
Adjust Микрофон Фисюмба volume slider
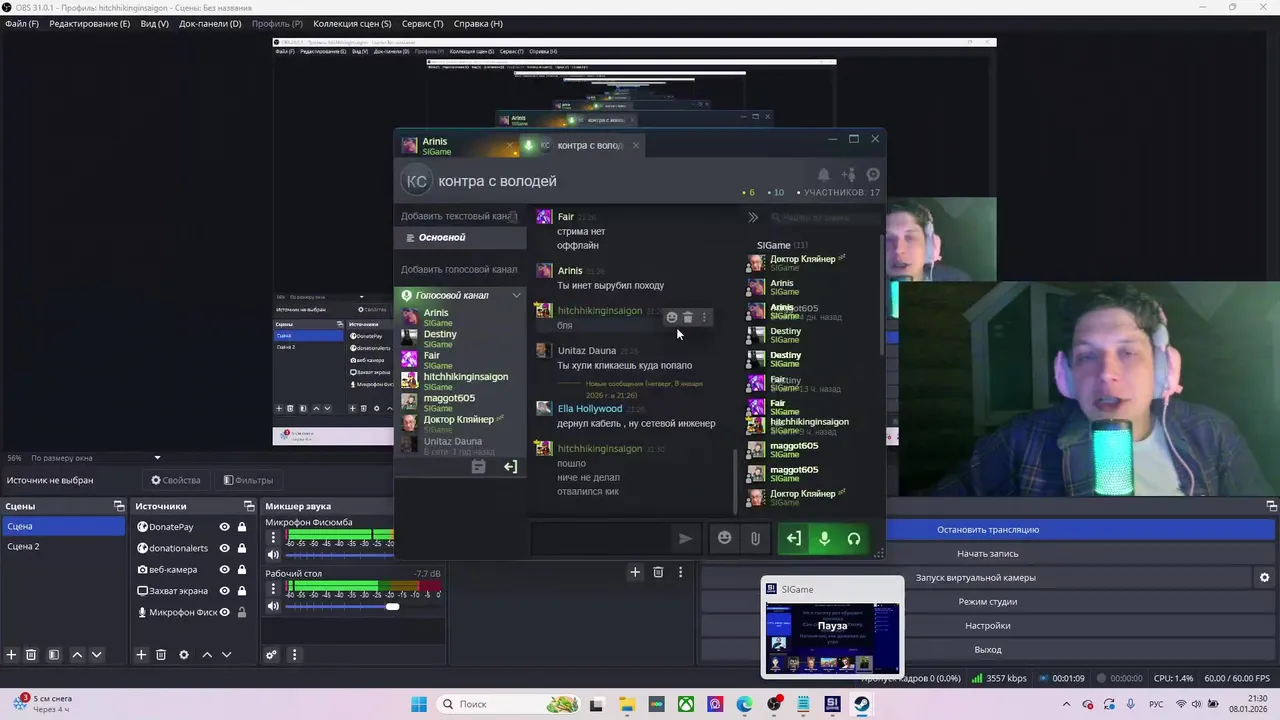[x=340, y=554]
